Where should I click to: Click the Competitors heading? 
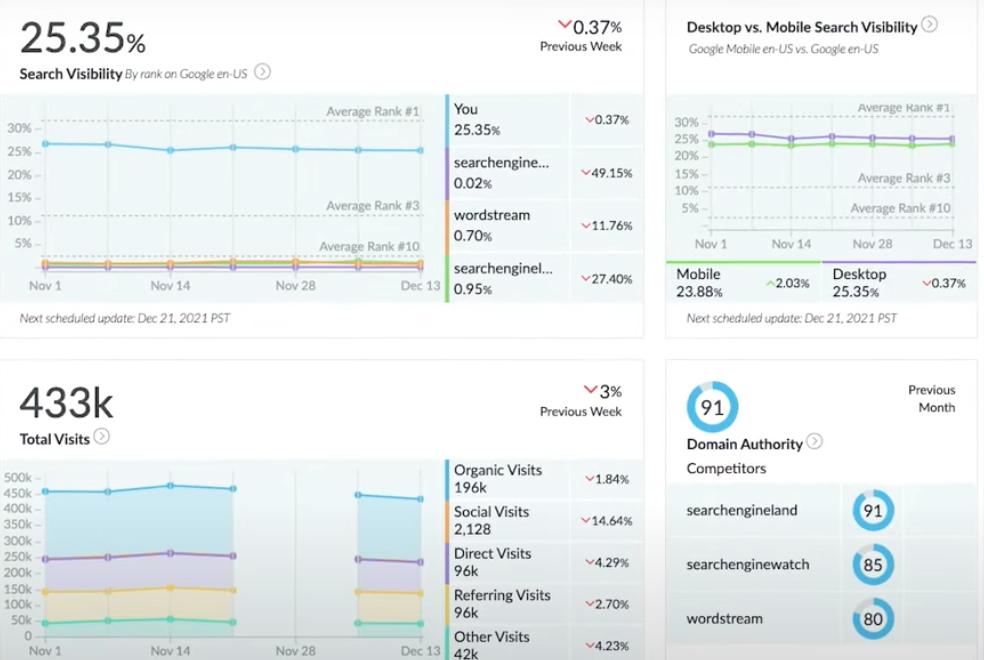pyautogui.click(x=726, y=469)
